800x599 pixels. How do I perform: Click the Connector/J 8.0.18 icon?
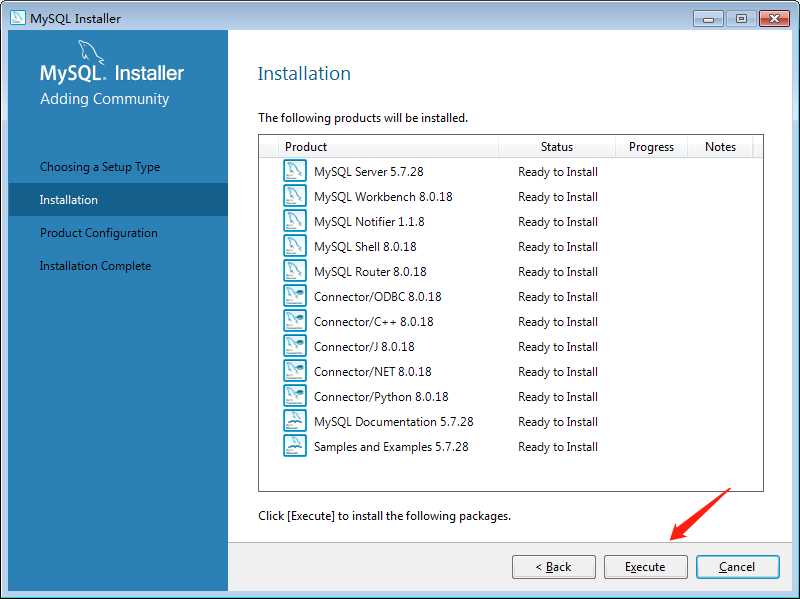[x=295, y=346]
